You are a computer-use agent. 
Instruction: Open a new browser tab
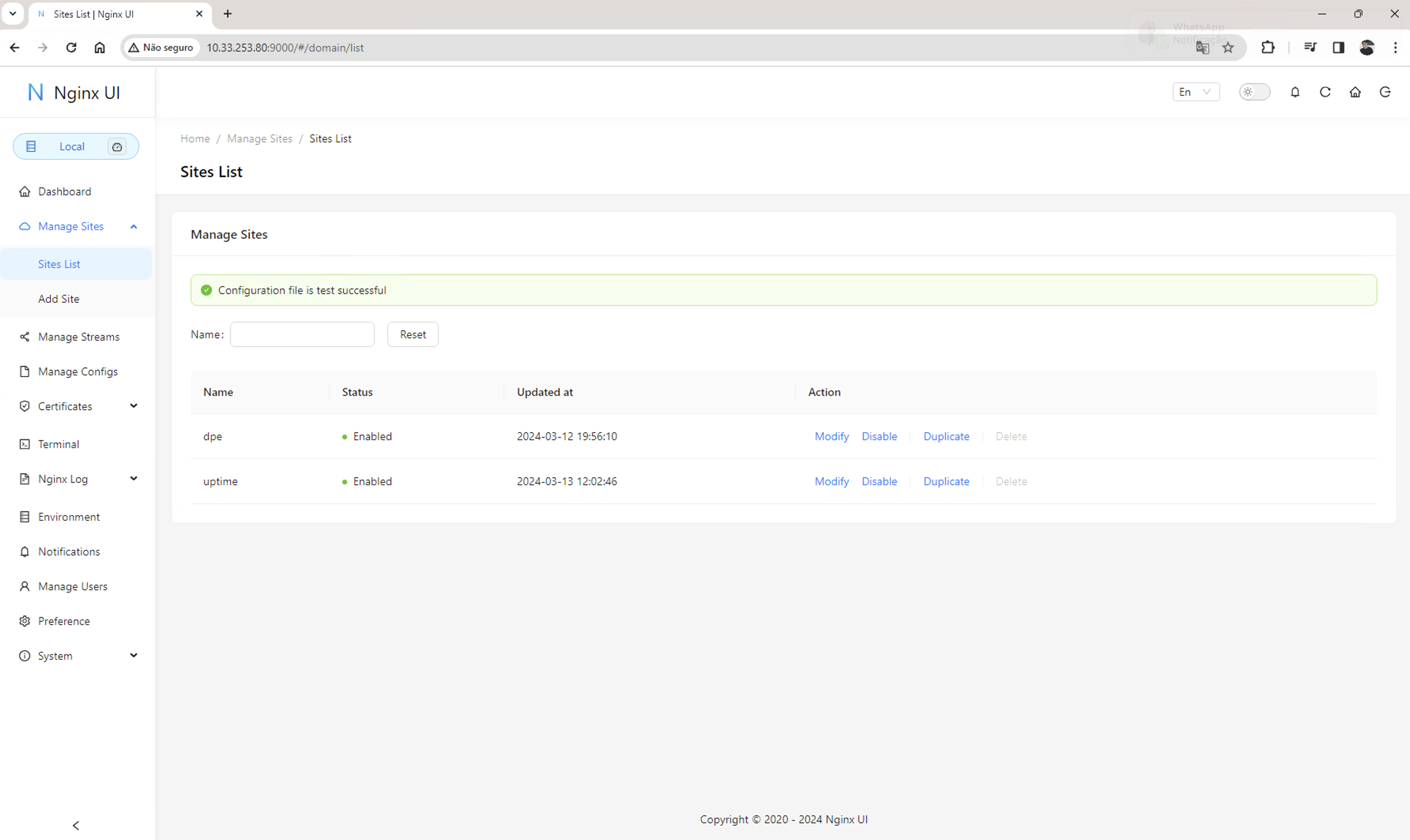coord(228,13)
